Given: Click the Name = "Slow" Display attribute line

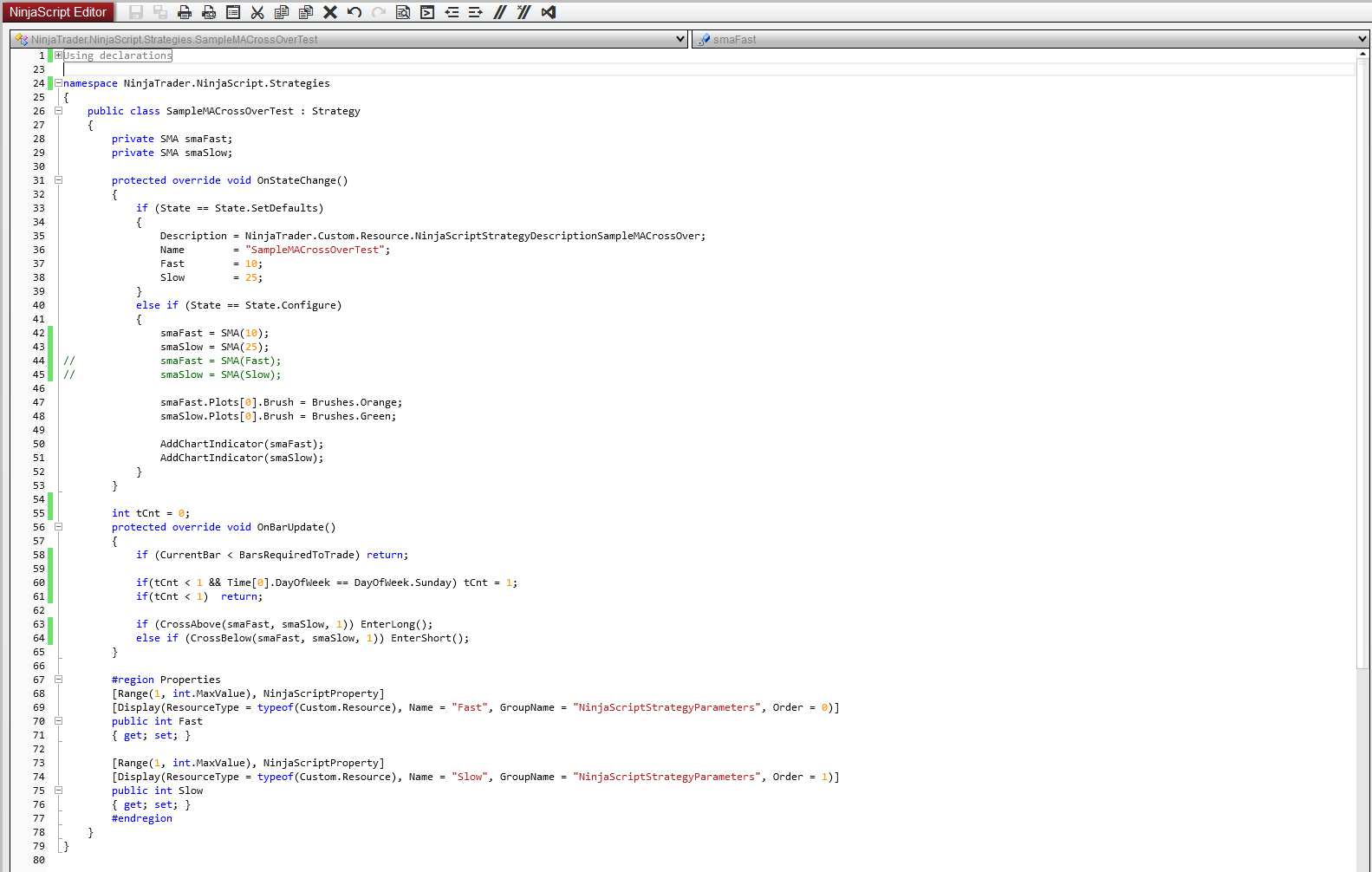Looking at the screenshot, I should (475, 777).
